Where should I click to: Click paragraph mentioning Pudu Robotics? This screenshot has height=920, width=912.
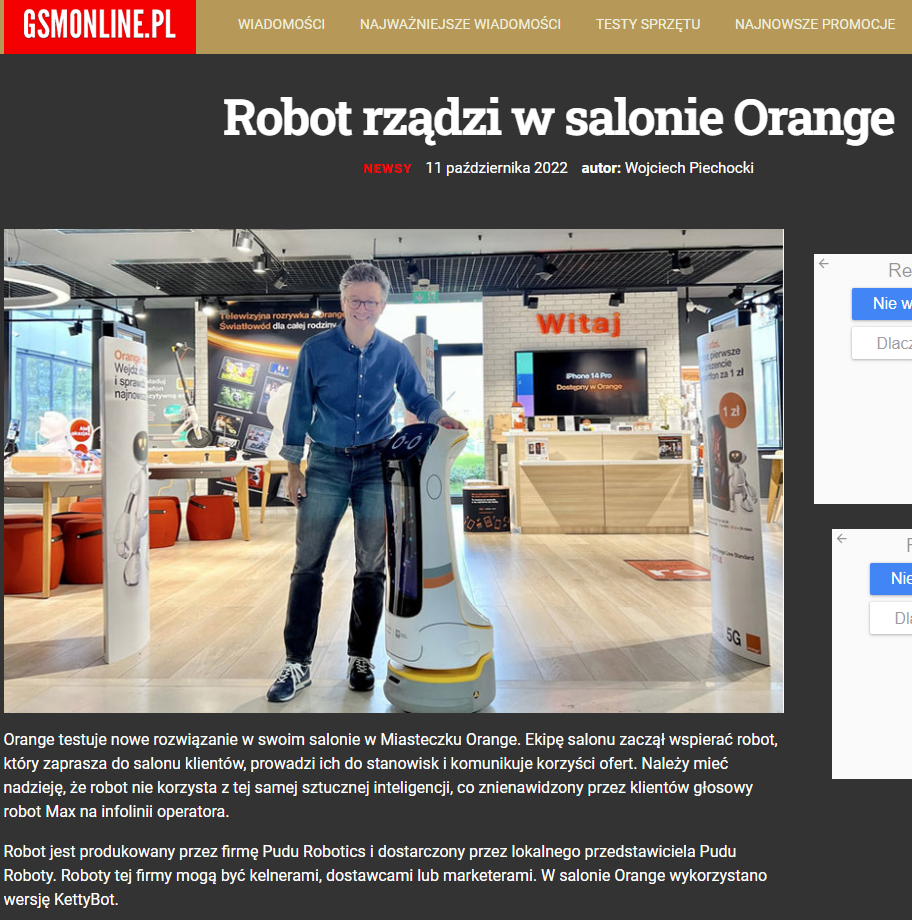click(386, 875)
